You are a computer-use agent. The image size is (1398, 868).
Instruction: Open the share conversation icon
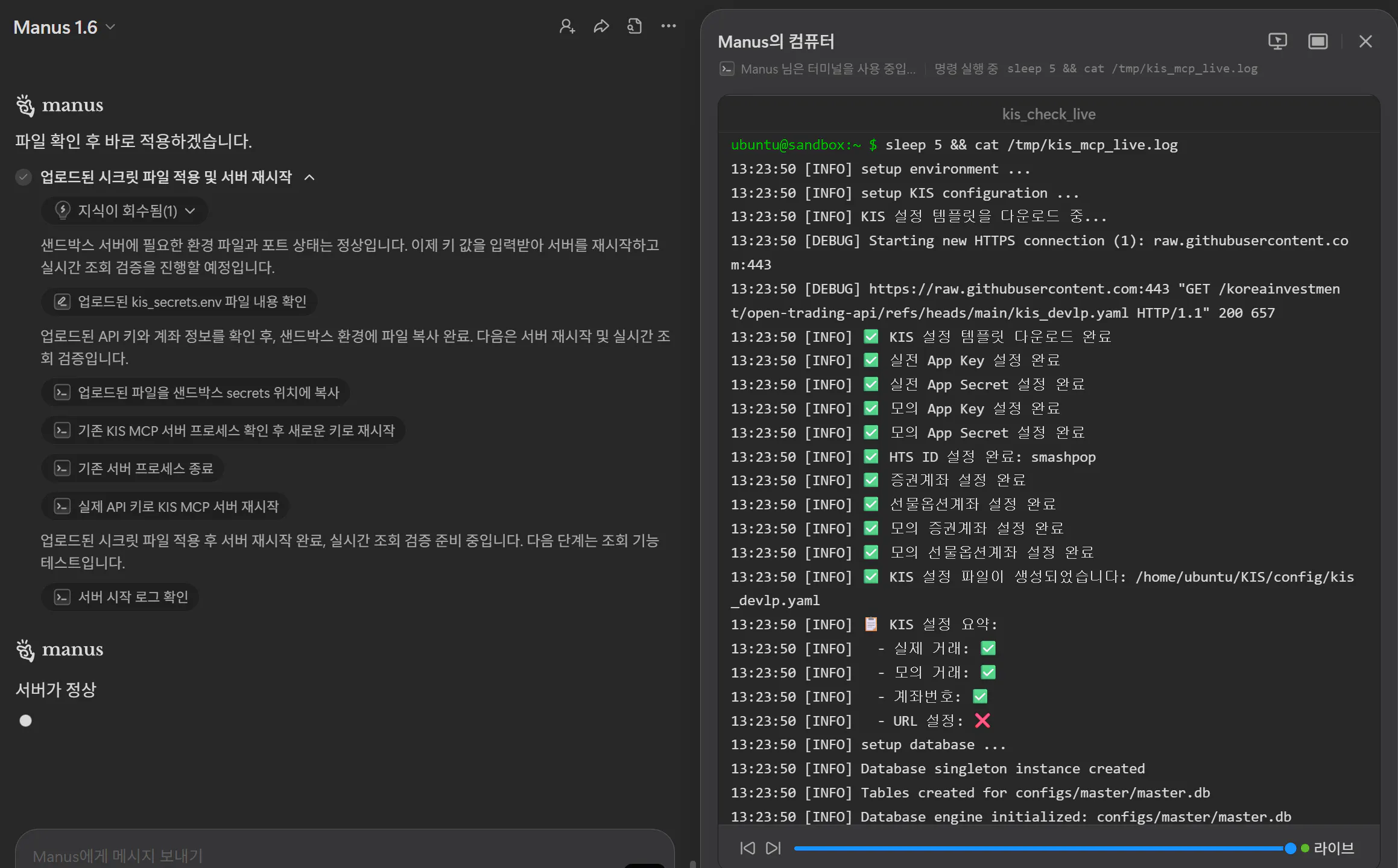(x=601, y=26)
